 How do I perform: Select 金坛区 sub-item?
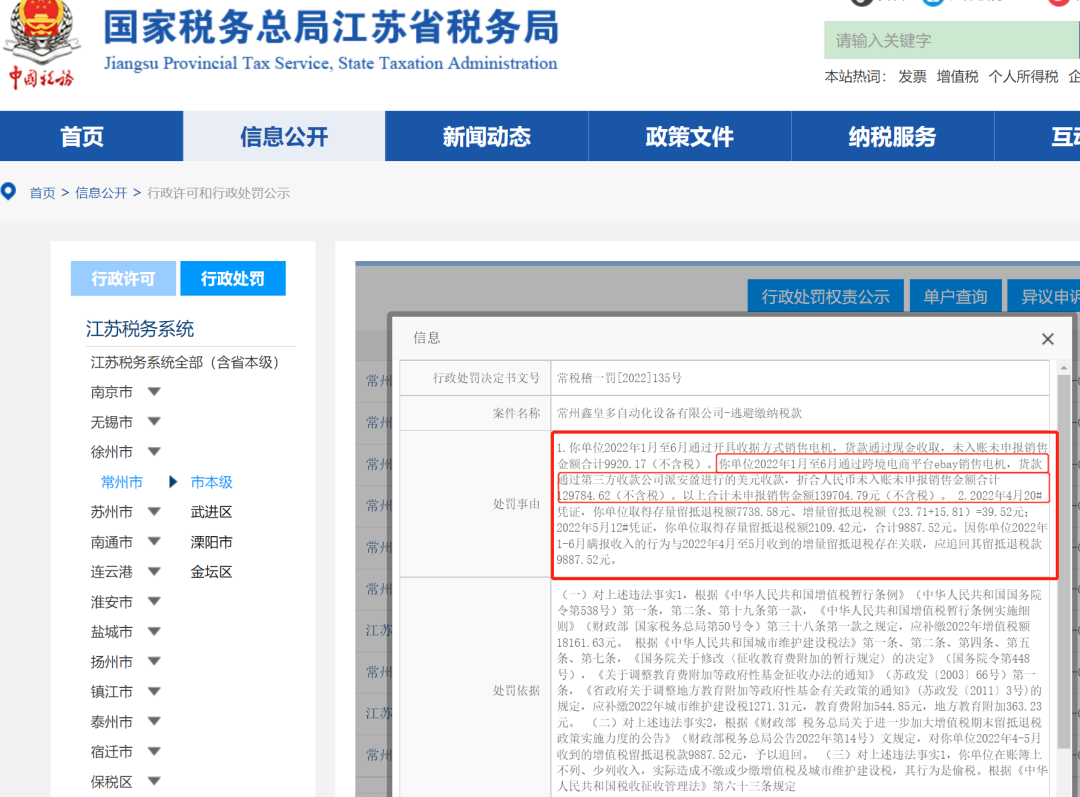[211, 572]
